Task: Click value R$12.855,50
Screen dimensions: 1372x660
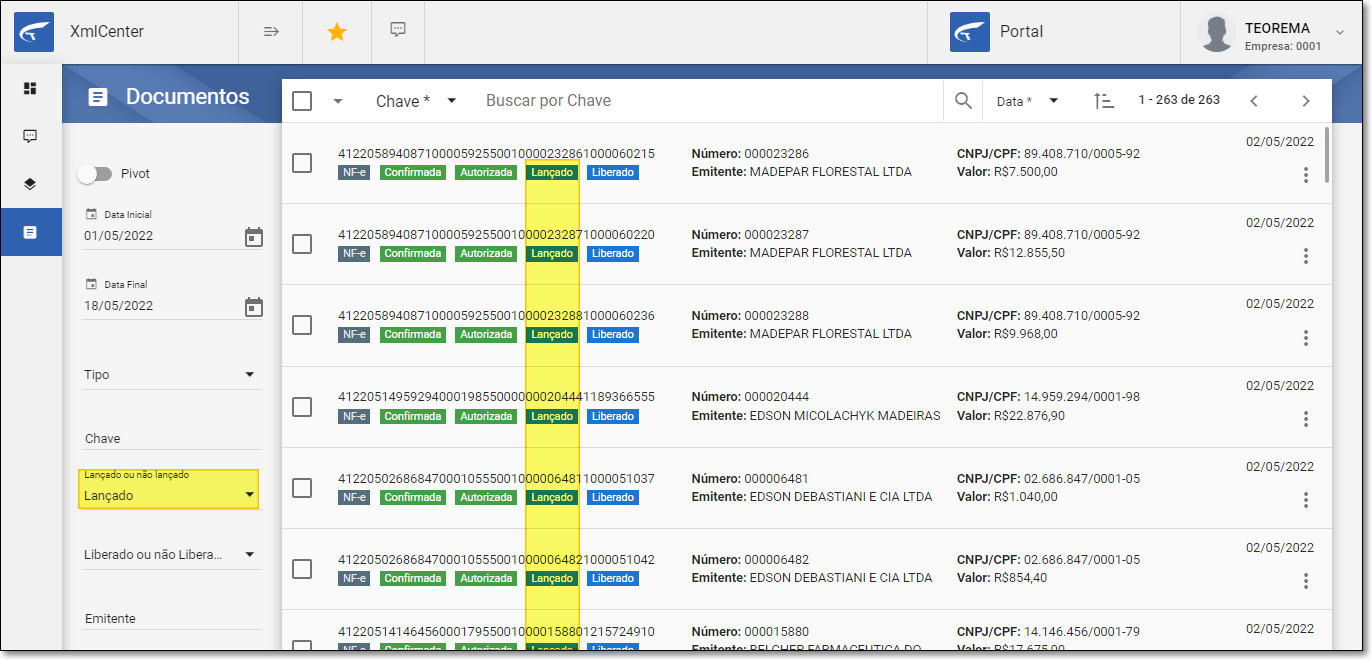Action: 1029,253
